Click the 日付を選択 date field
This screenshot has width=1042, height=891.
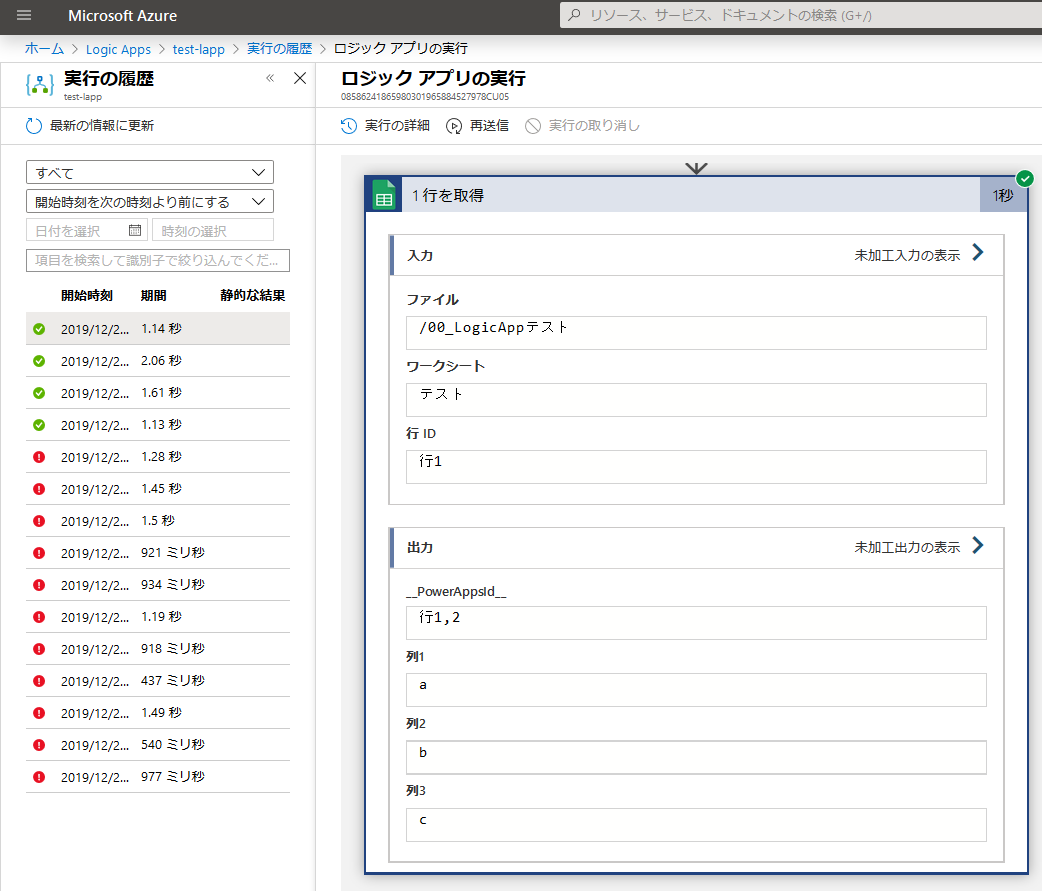point(87,231)
